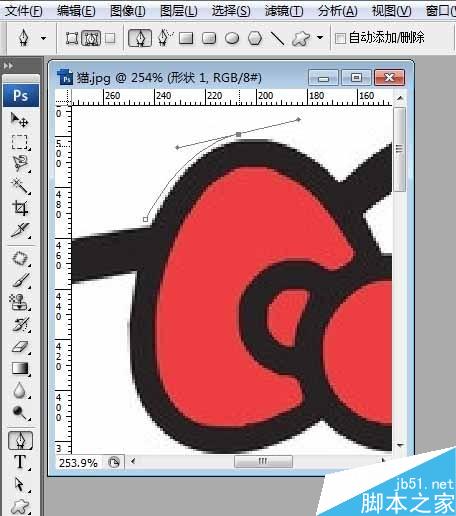Click the upper-right direction handle point
The image size is (456, 516).
pos(299,119)
